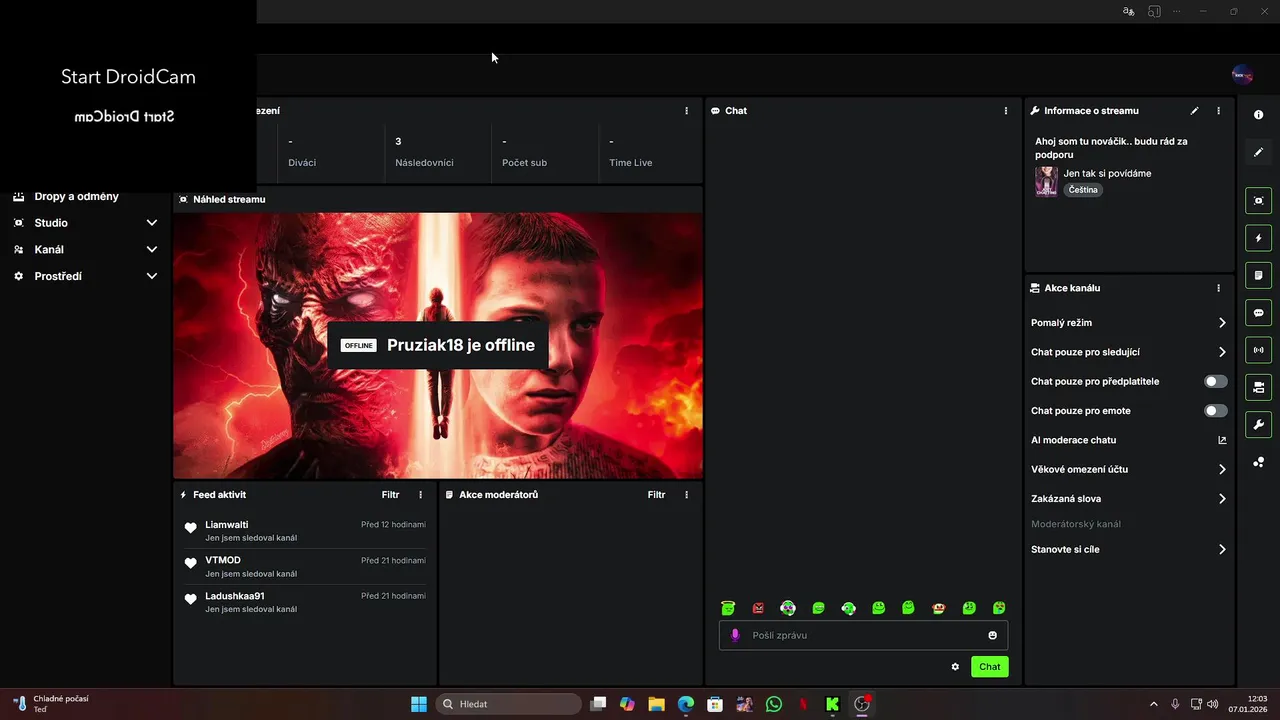Edit stream info with pencil in Informace o streamu
Viewport: 1280px width, 720px height.
(x=1194, y=111)
